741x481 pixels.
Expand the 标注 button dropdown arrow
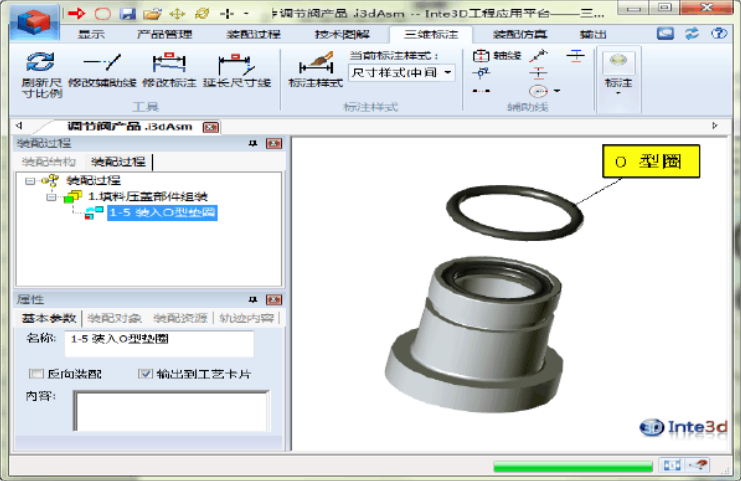point(618,94)
